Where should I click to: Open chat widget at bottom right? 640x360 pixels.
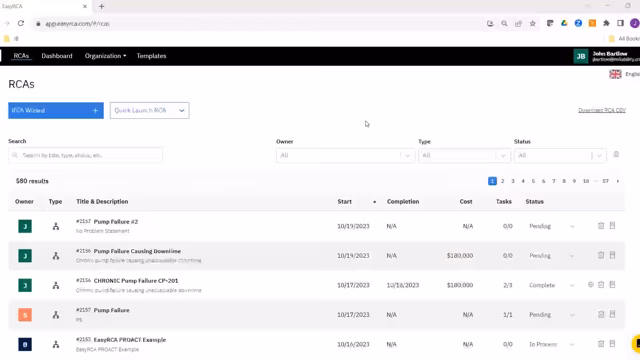point(636,344)
